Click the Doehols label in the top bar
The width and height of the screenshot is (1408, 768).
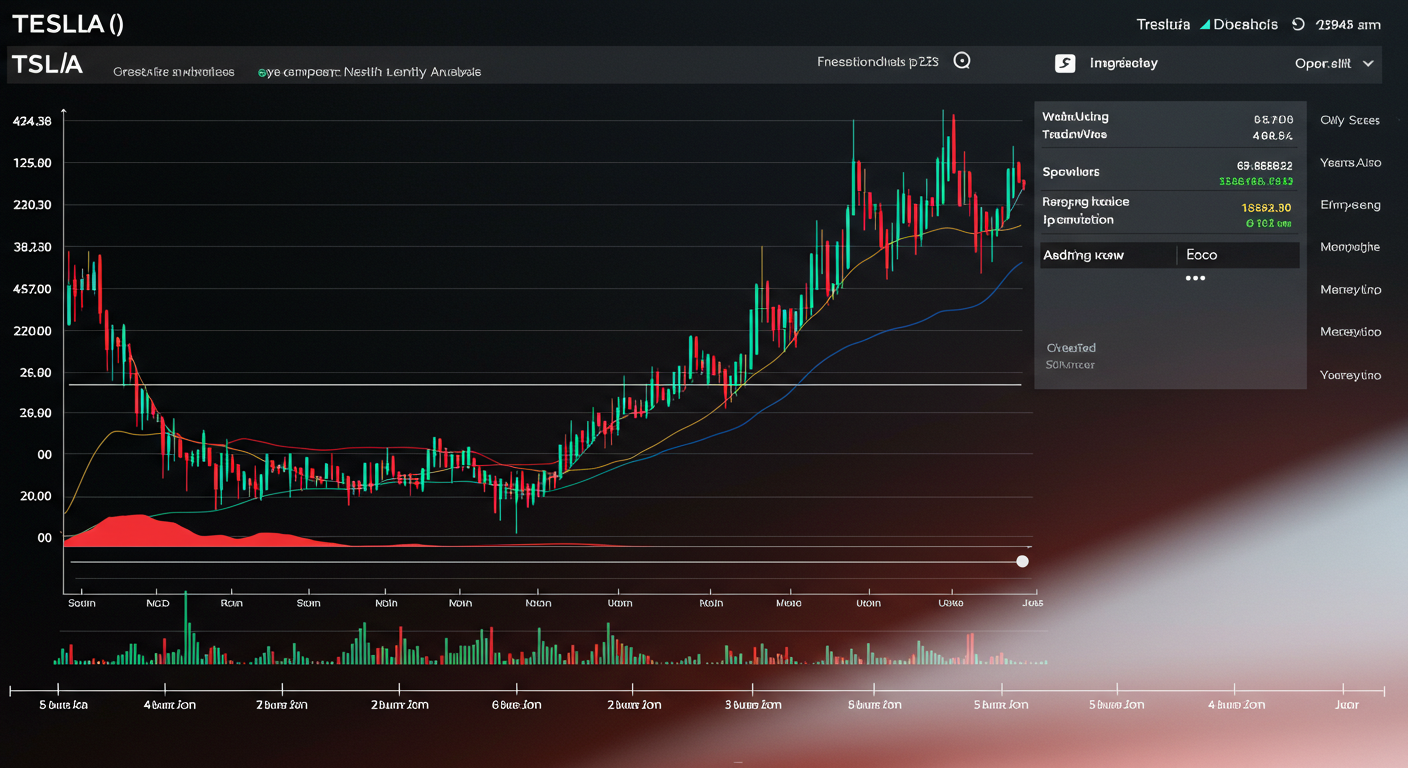pos(1245,24)
